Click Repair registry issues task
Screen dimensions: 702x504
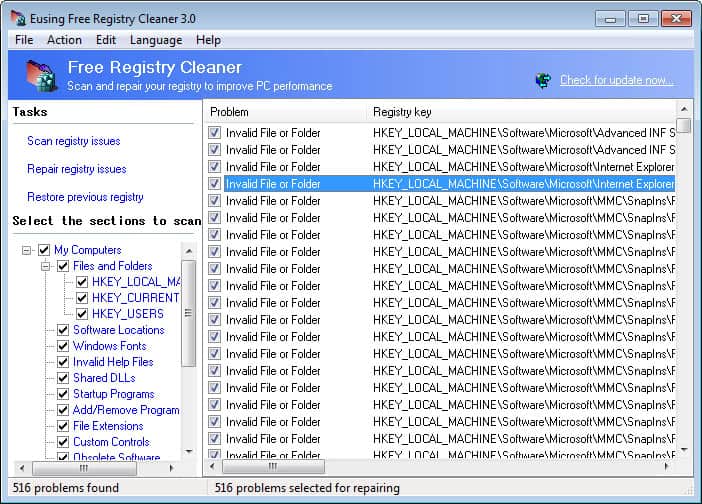(x=77, y=169)
